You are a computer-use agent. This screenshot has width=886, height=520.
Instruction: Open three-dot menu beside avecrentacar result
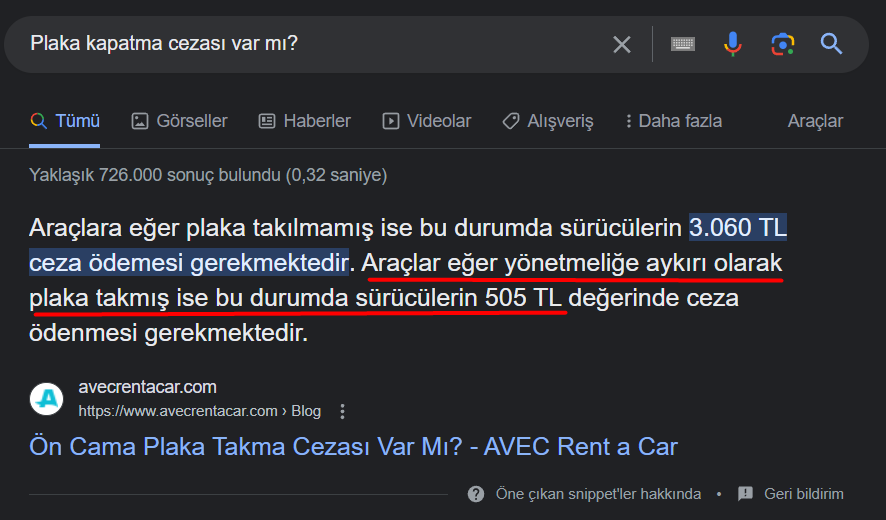tap(343, 411)
